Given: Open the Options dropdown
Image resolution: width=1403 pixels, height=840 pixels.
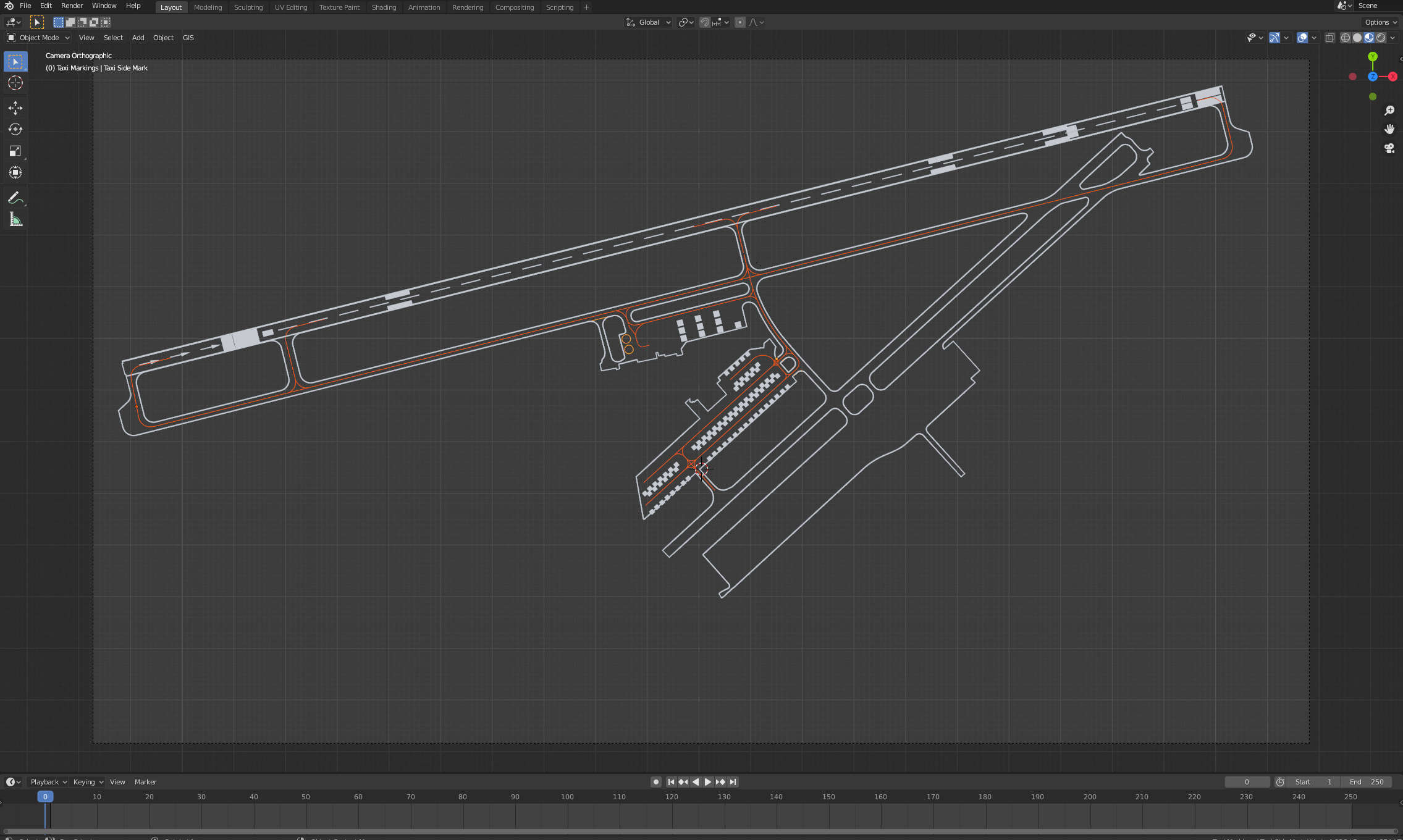Looking at the screenshot, I should 1381,22.
